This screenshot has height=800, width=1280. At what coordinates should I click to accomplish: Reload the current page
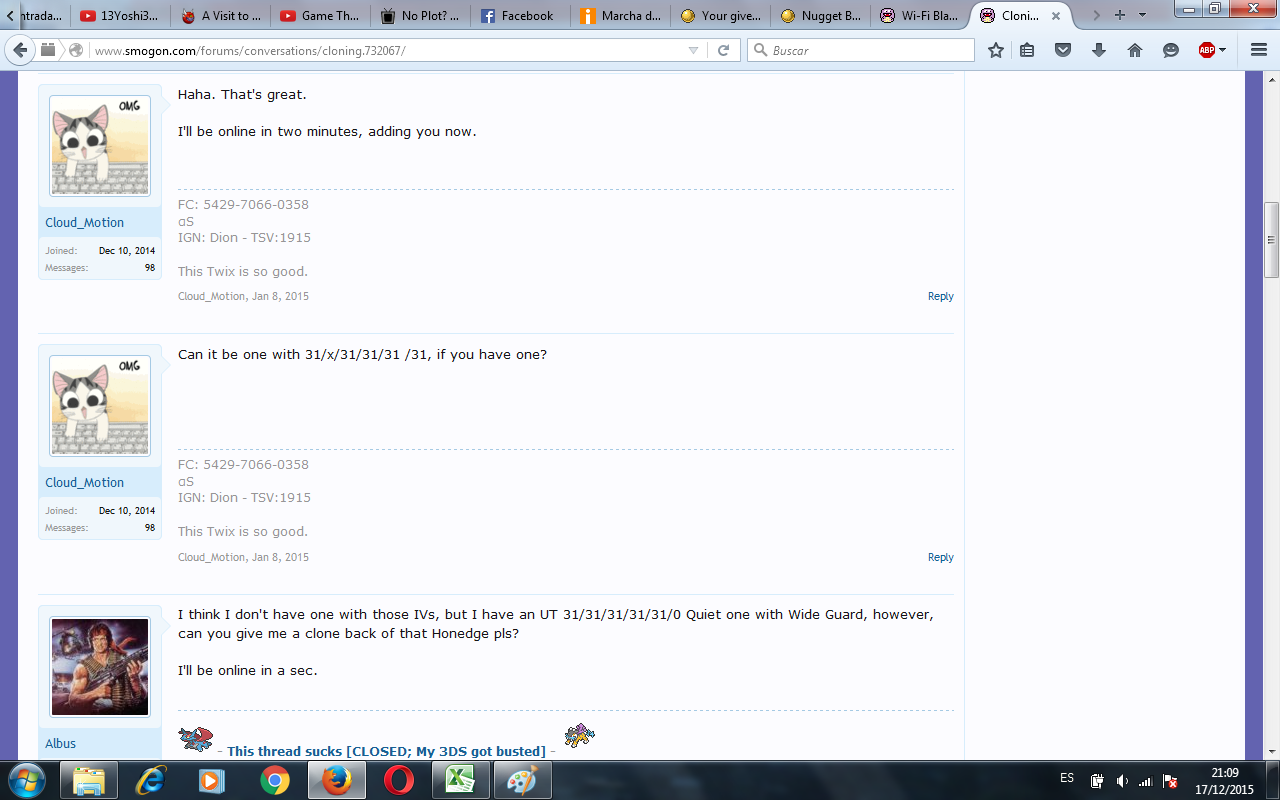coord(724,50)
